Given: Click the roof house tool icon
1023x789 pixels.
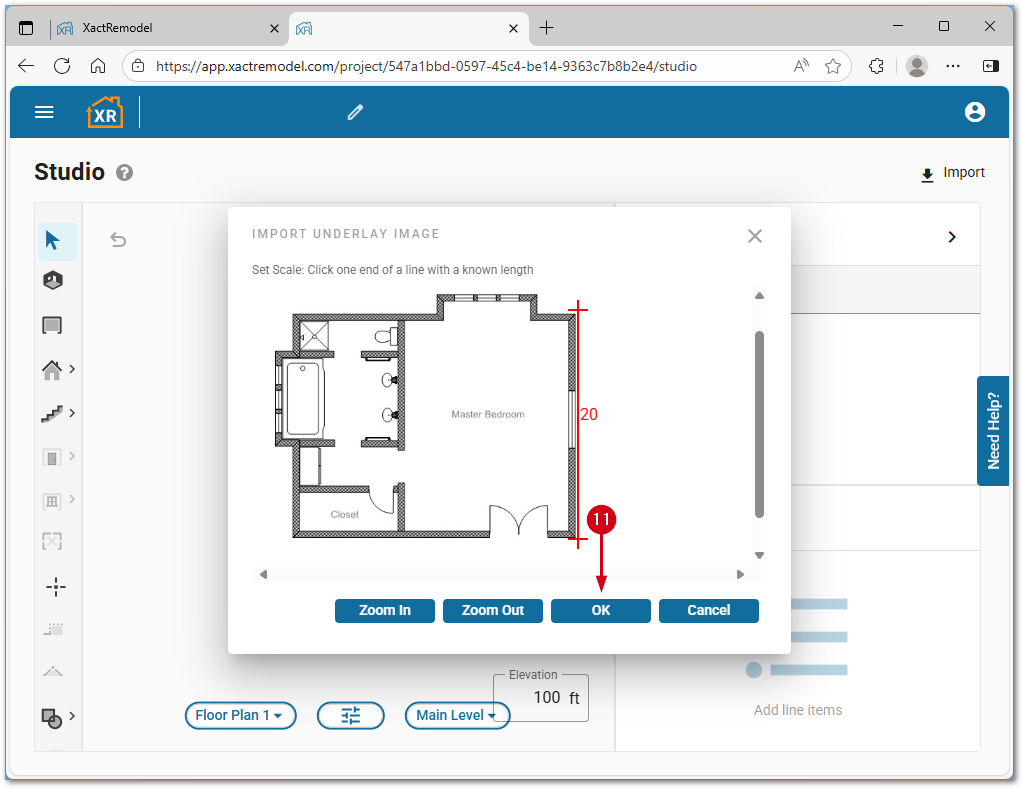Looking at the screenshot, I should [52, 370].
